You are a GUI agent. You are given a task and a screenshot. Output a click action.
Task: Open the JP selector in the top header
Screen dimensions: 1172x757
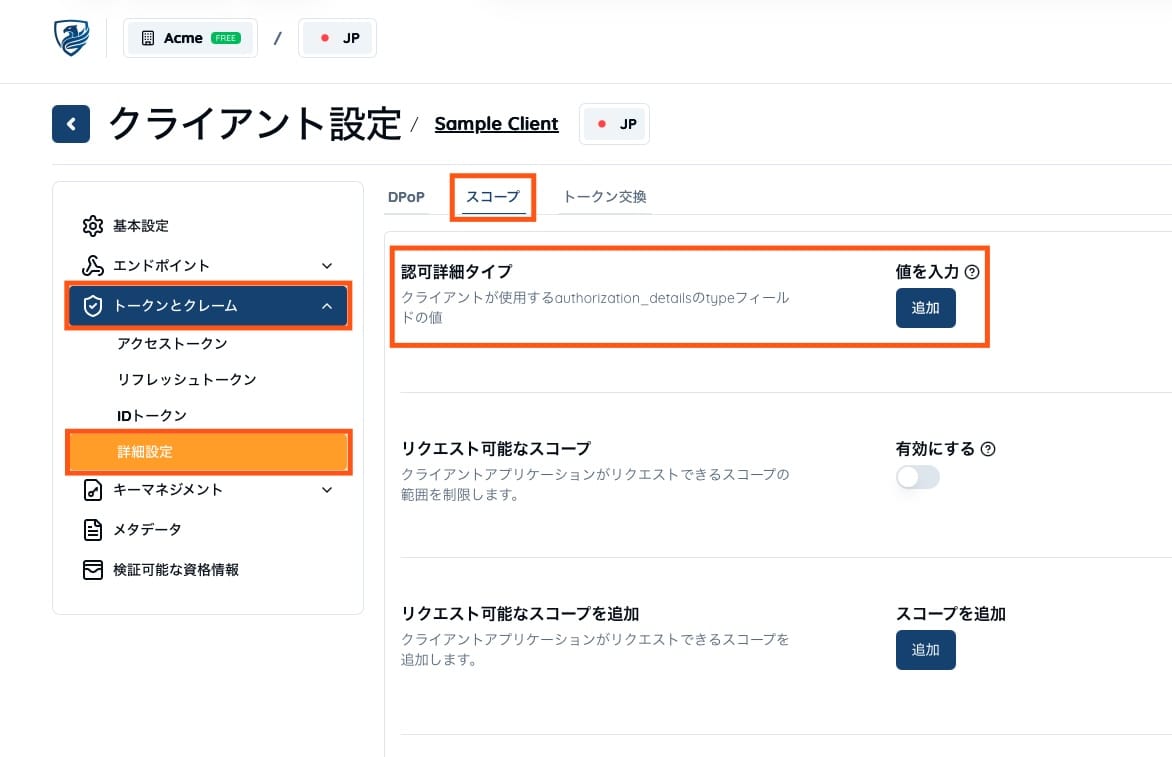[x=338, y=38]
